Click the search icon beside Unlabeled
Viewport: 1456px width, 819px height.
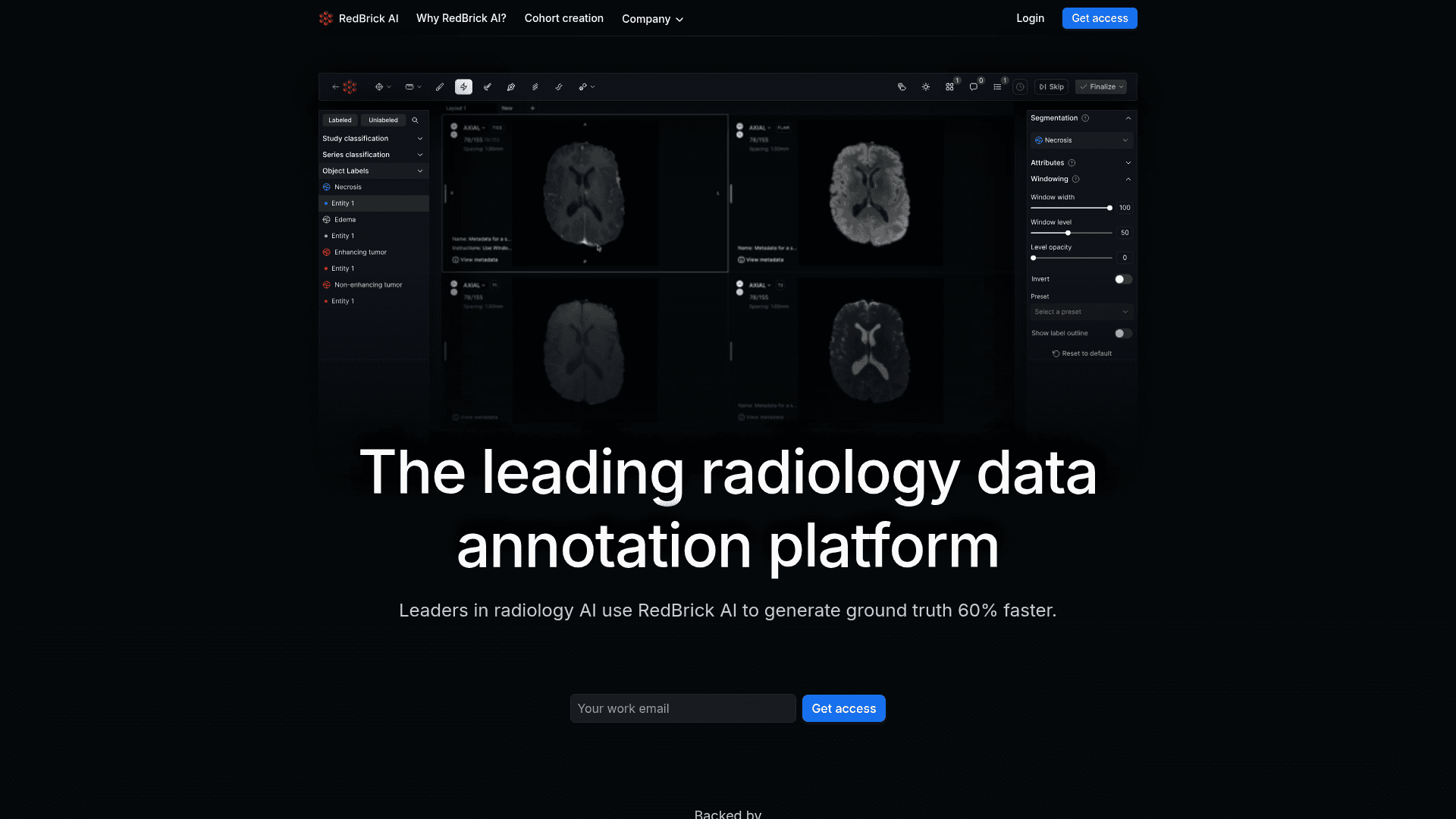tap(415, 121)
